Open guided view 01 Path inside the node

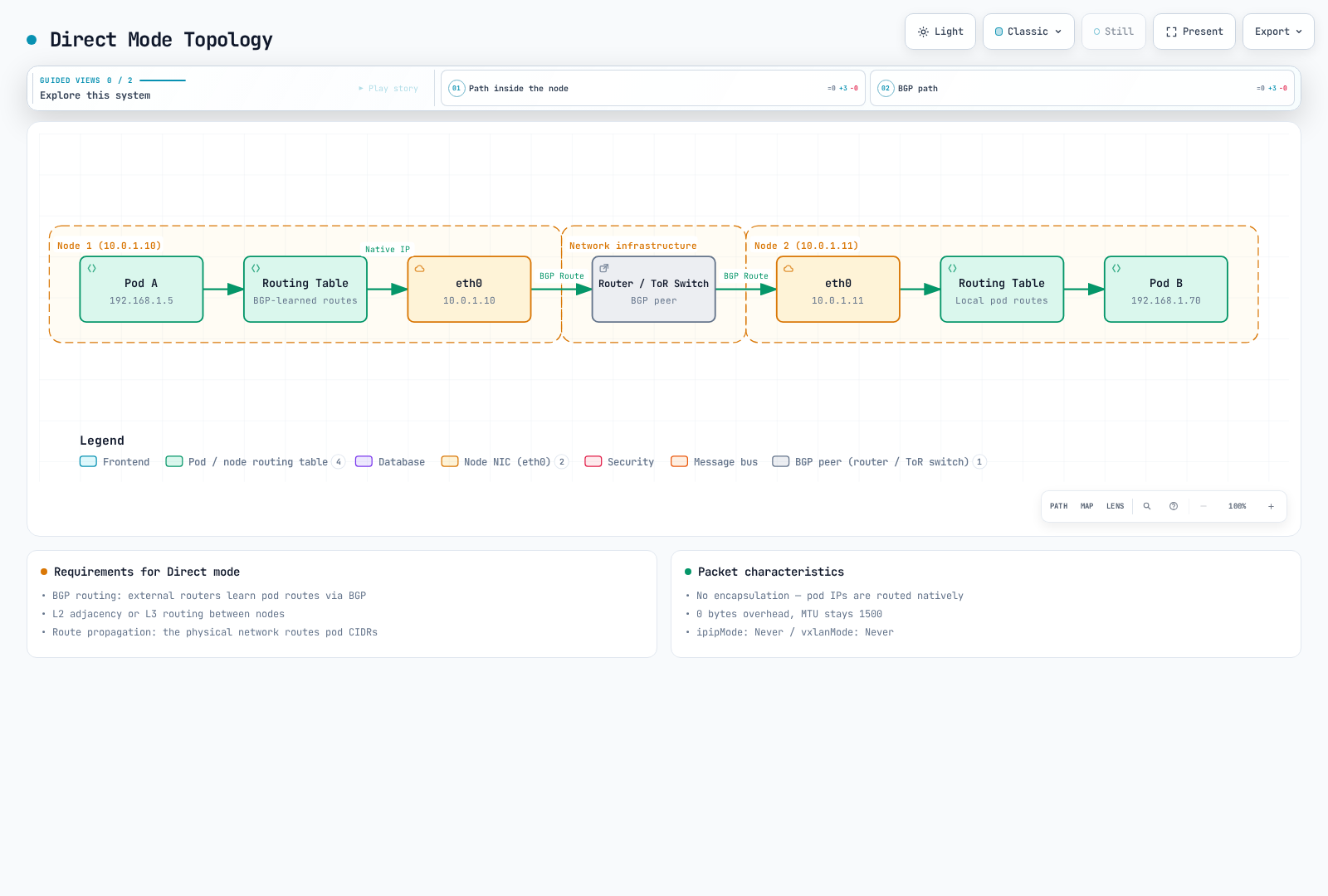click(653, 88)
